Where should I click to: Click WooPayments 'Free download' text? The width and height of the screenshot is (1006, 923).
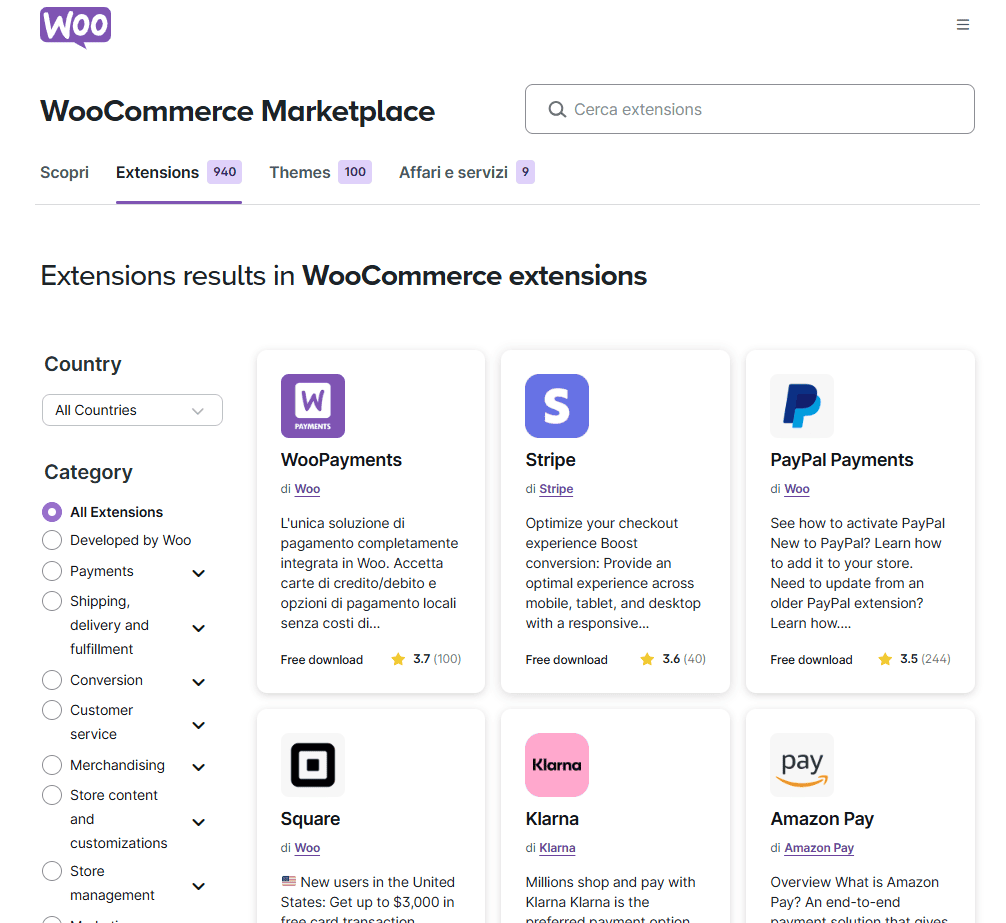pos(321,659)
